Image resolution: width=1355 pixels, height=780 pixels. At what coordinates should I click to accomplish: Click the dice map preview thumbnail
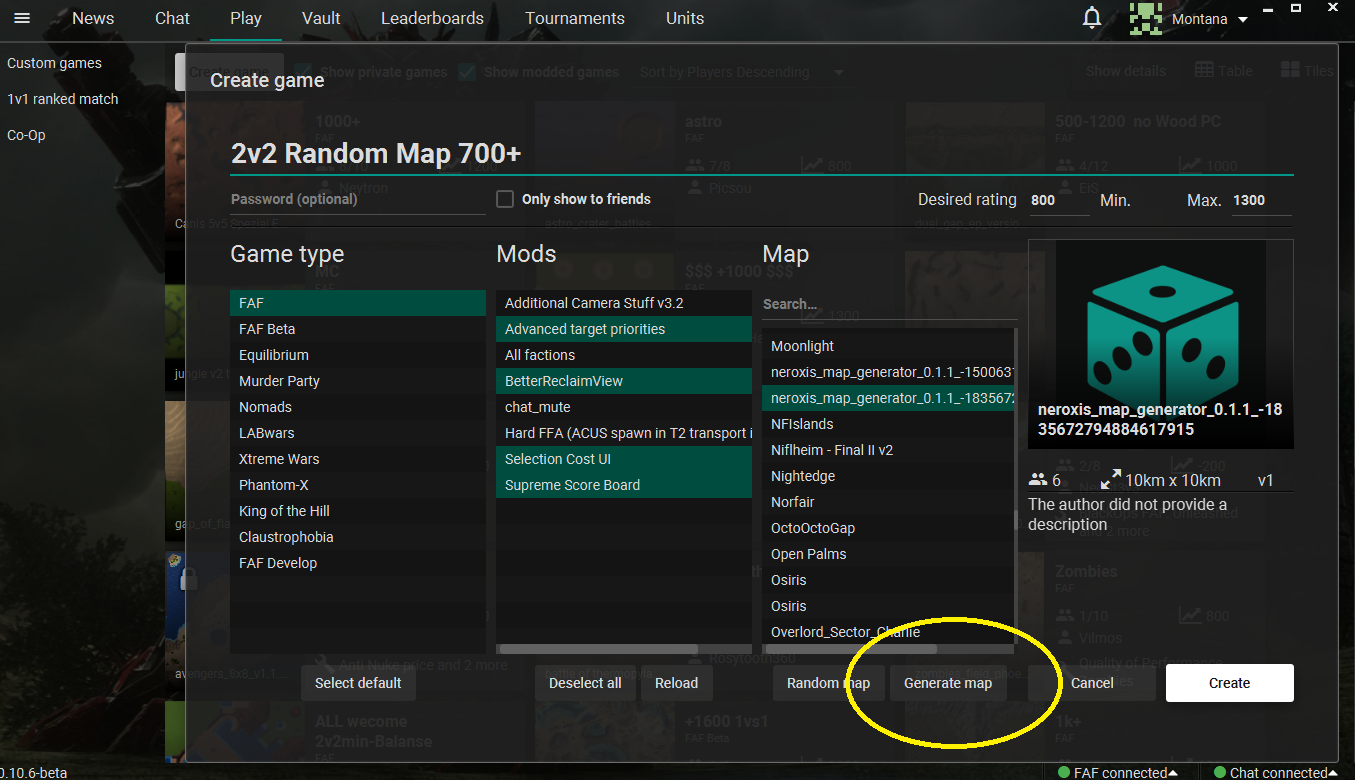point(1160,344)
